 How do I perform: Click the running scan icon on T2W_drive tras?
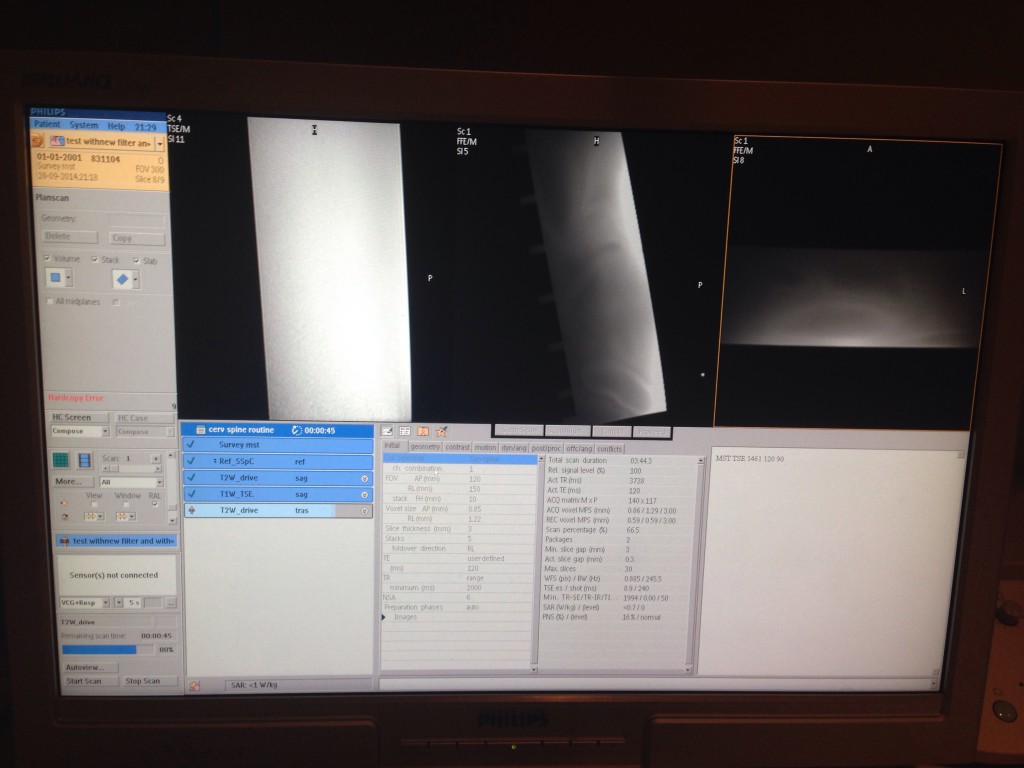192,510
